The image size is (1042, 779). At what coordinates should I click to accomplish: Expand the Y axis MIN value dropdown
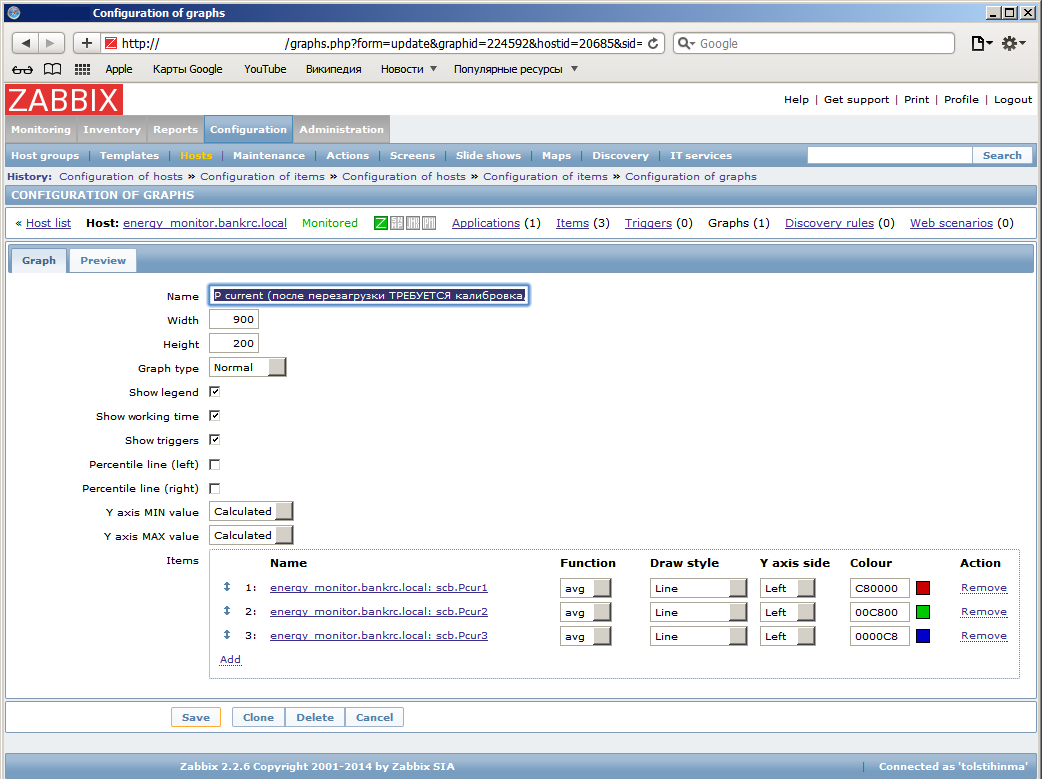251,511
